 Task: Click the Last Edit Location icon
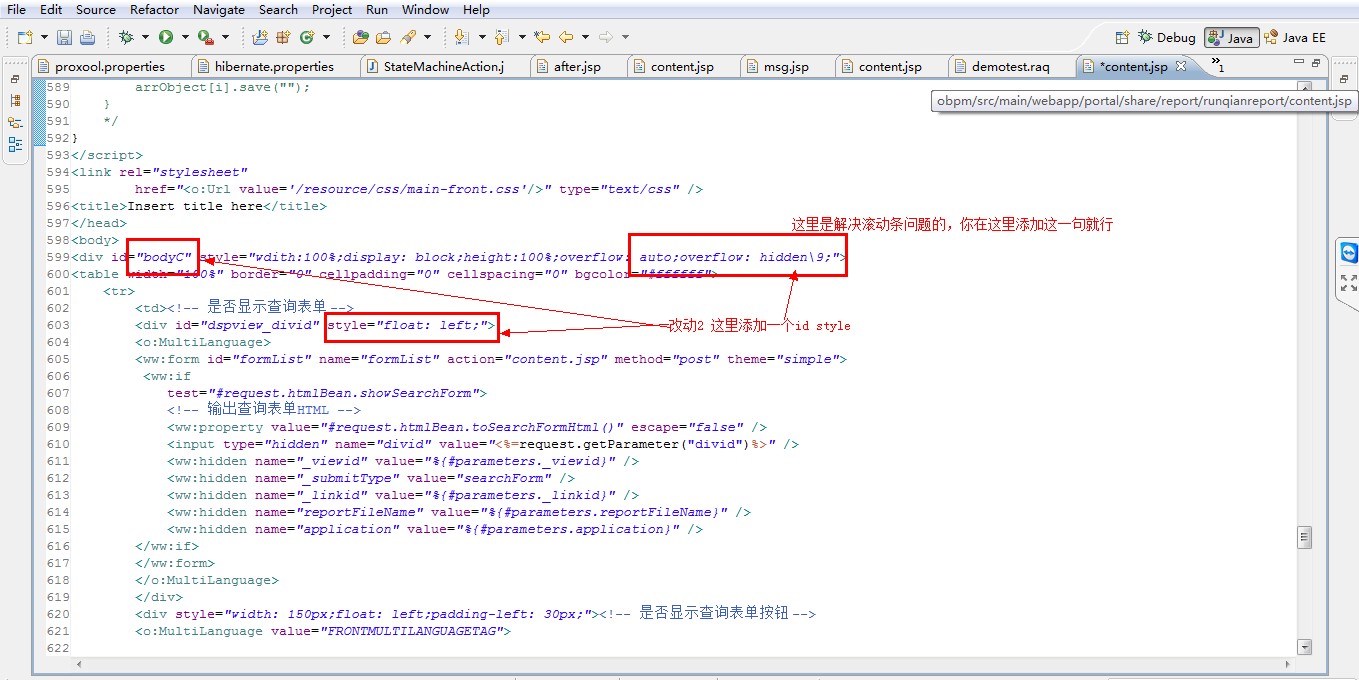[x=542, y=37]
